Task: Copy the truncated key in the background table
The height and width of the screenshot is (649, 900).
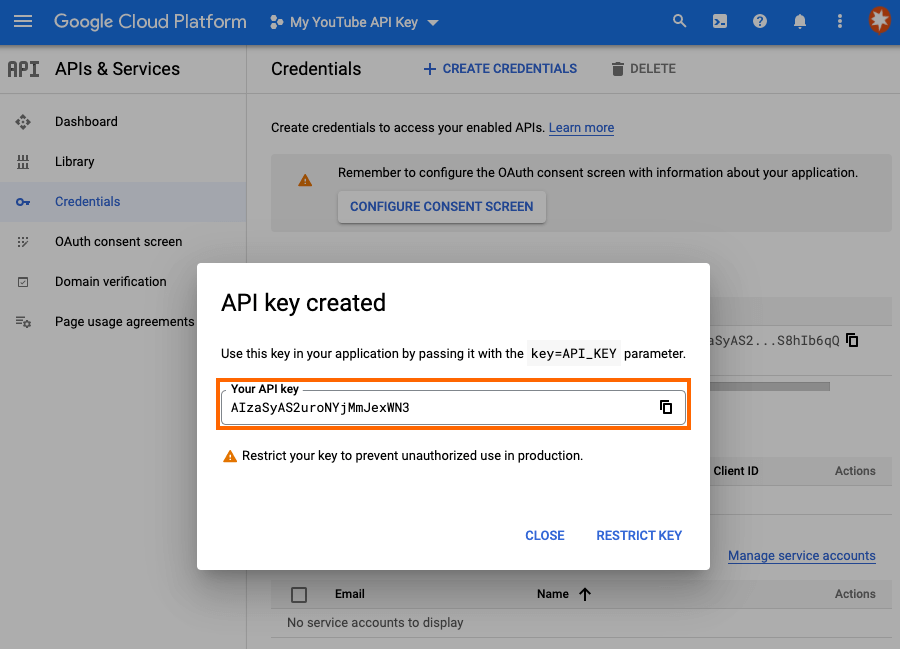Action: (852, 340)
